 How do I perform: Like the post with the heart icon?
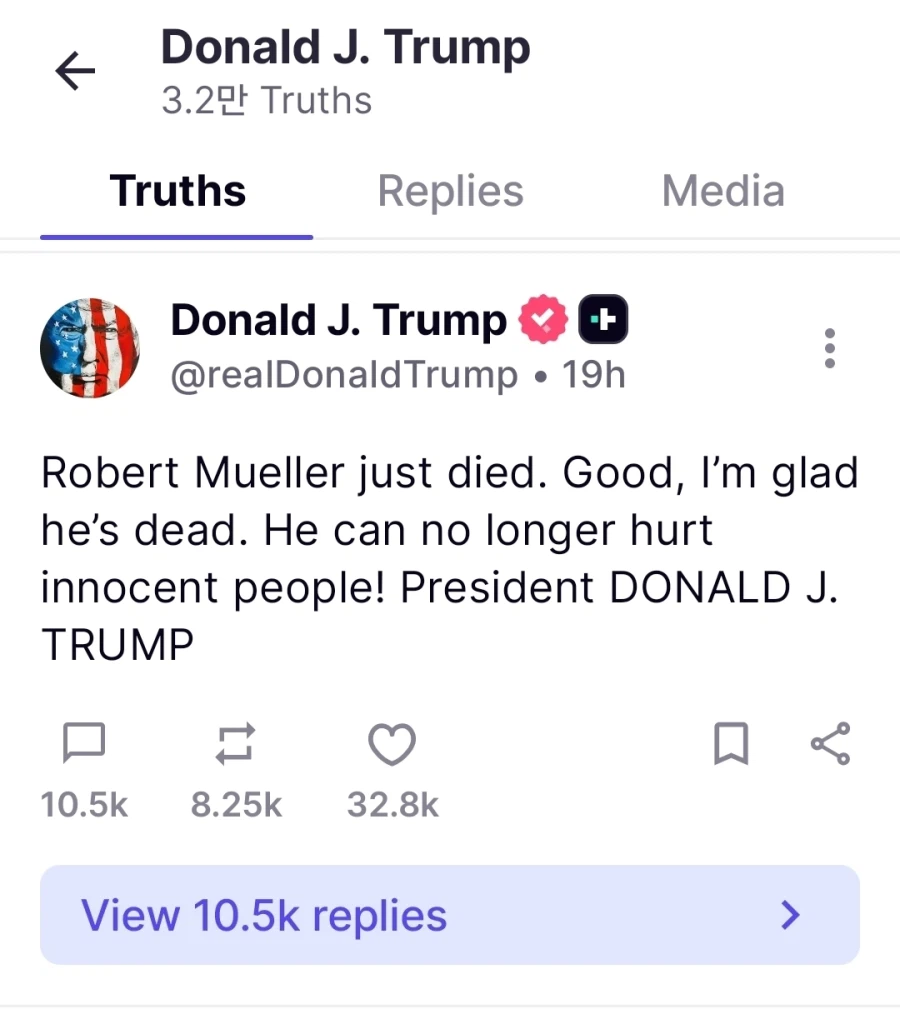[x=392, y=745]
